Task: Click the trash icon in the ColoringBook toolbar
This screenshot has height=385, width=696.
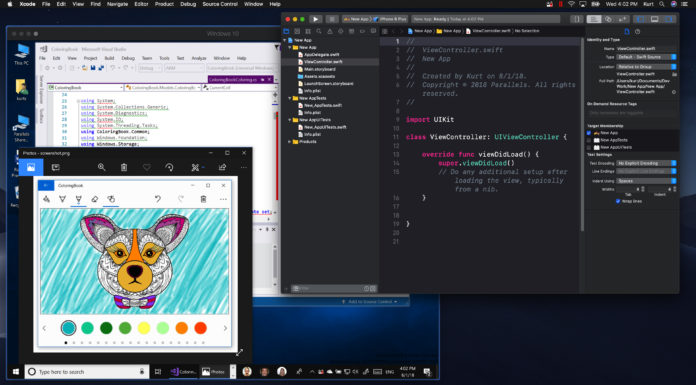Action: pyautogui.click(x=203, y=199)
